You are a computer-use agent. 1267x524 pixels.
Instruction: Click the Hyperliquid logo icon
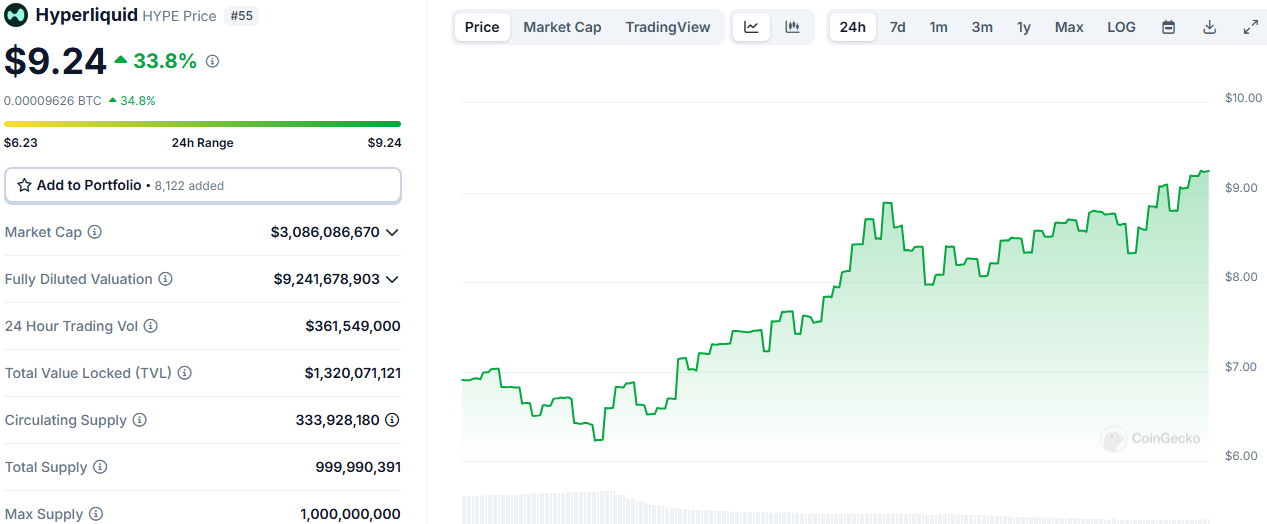16,15
